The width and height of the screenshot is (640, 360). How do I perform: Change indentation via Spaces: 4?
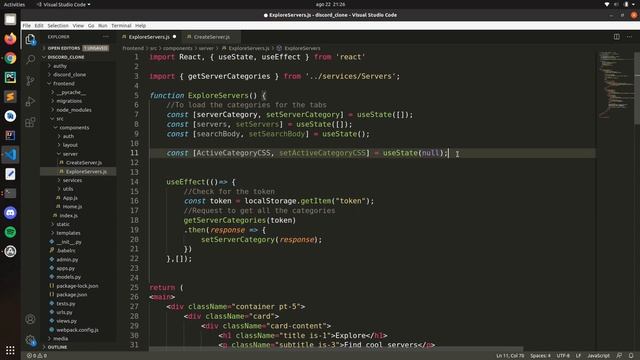[x=540, y=356]
